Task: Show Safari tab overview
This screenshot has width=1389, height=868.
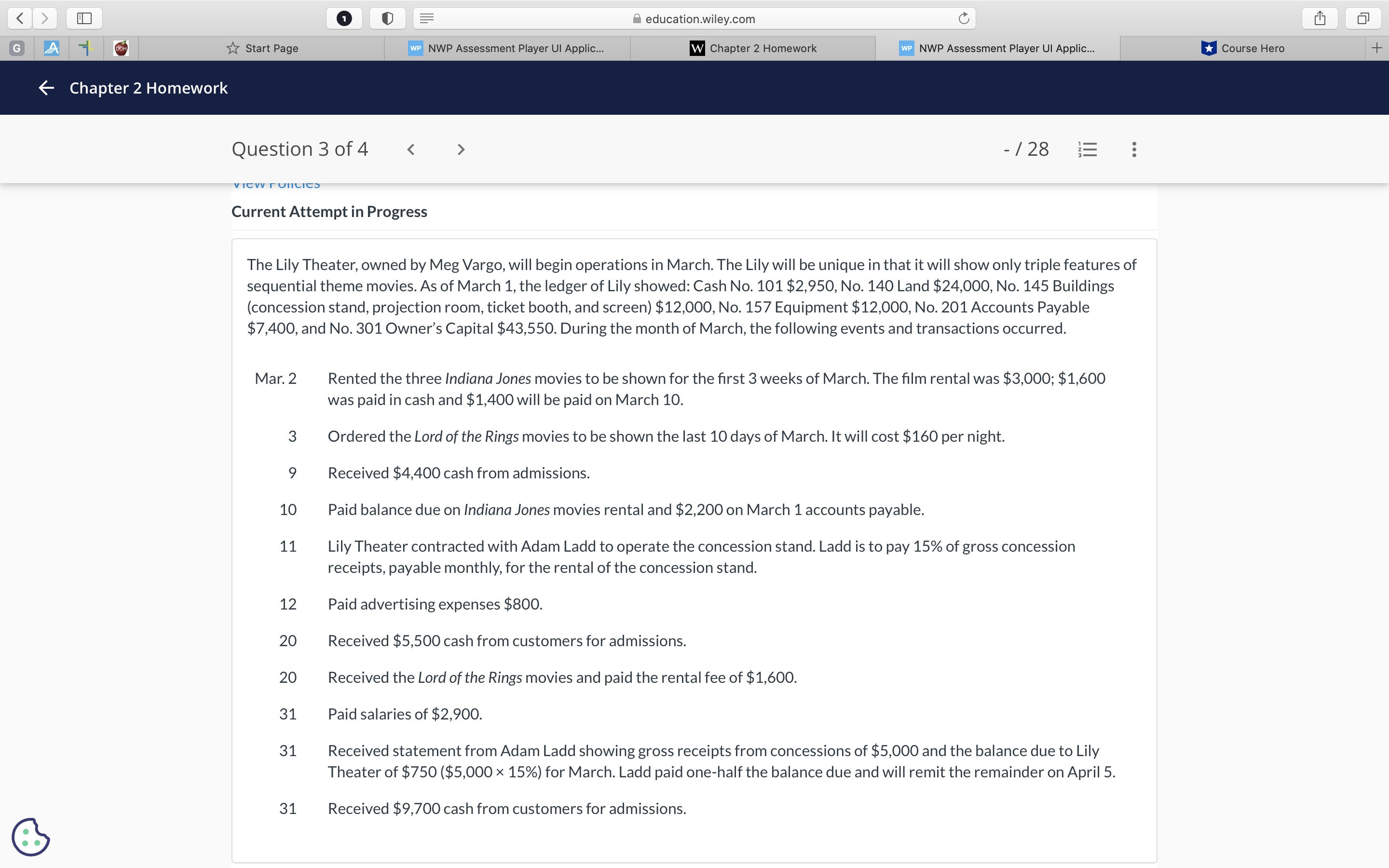Action: tap(1363, 18)
